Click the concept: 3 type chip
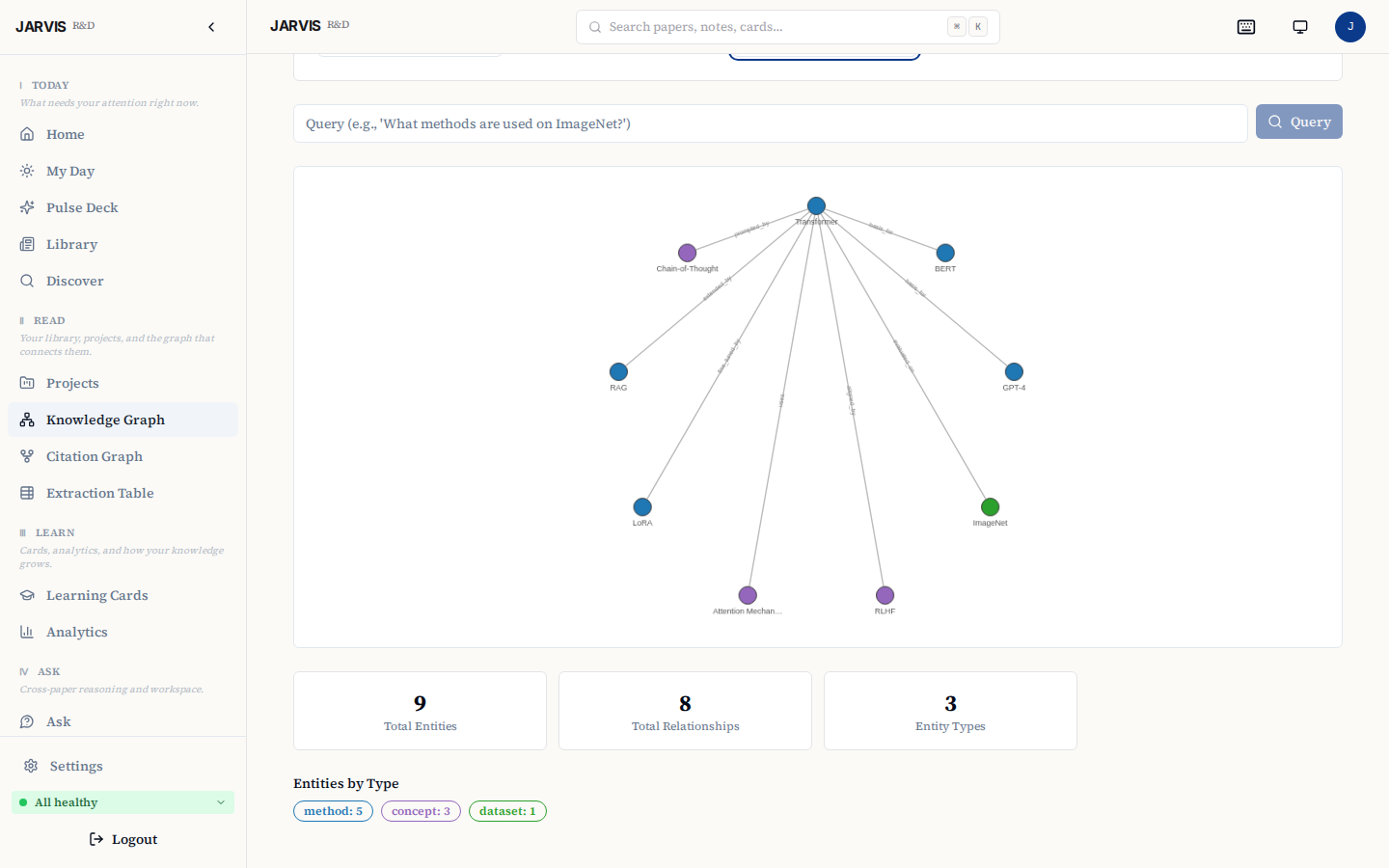This screenshot has width=1389, height=868. [421, 811]
